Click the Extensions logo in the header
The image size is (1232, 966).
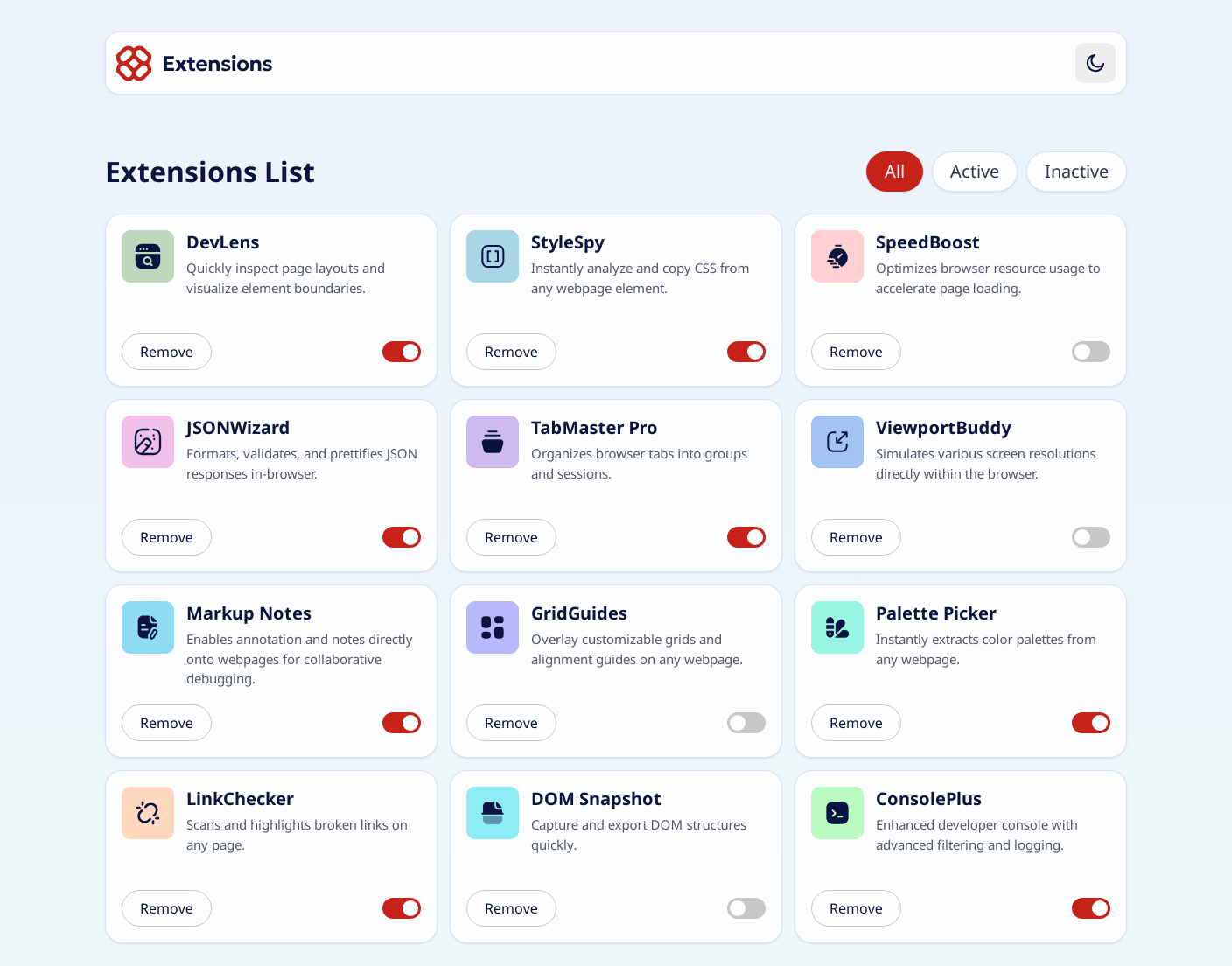point(133,63)
